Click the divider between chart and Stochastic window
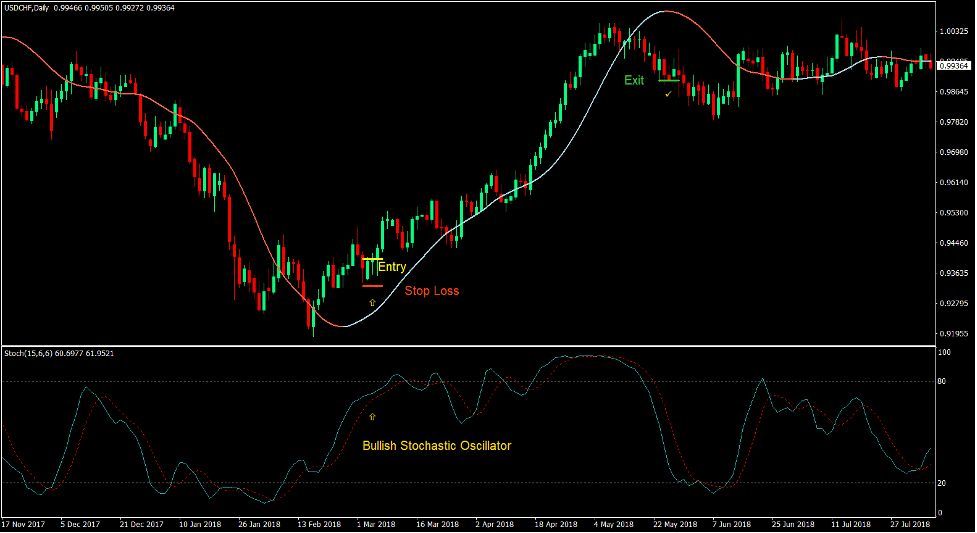The height and width of the screenshot is (533, 977). pos(470,346)
